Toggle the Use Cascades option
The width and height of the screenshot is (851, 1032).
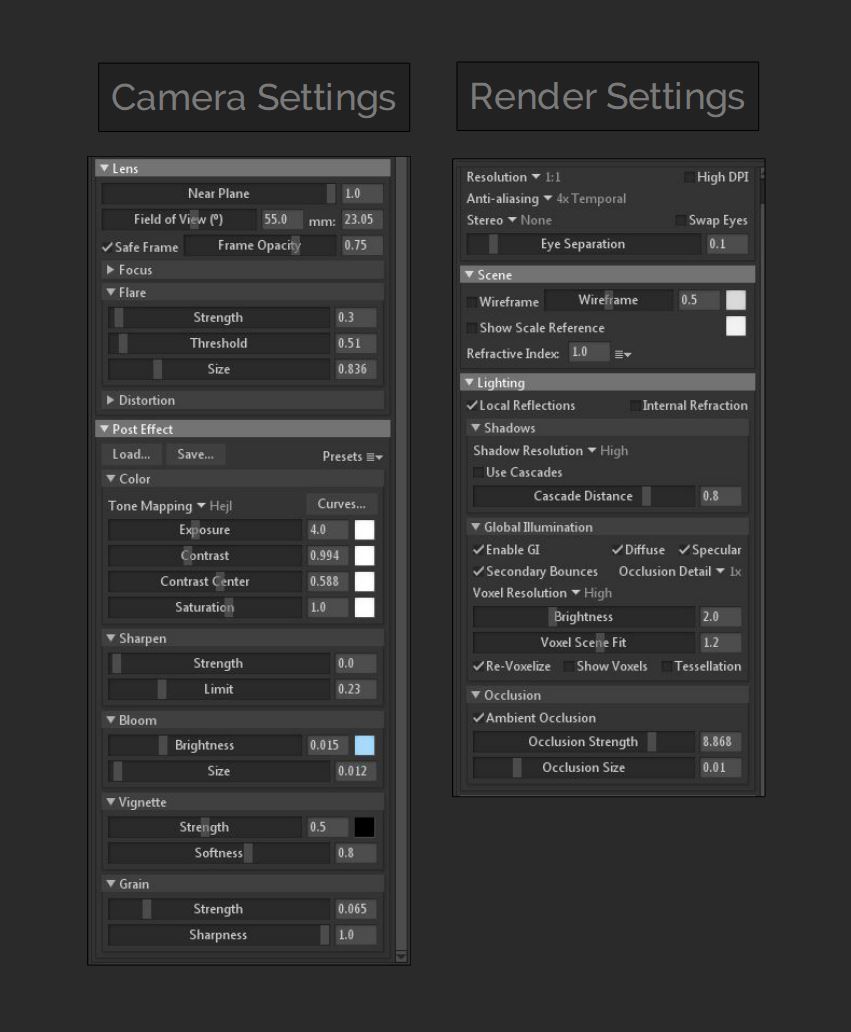coord(476,472)
